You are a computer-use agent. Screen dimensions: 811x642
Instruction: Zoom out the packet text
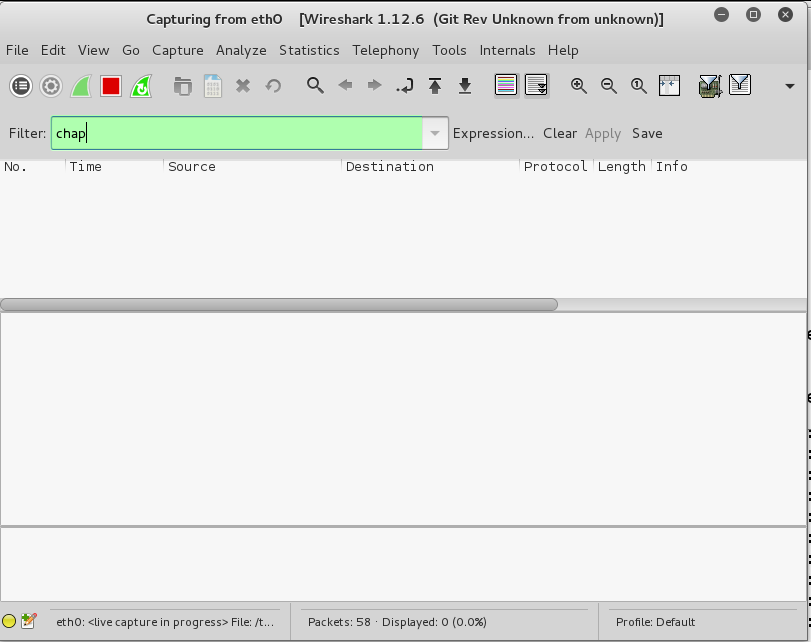609,85
